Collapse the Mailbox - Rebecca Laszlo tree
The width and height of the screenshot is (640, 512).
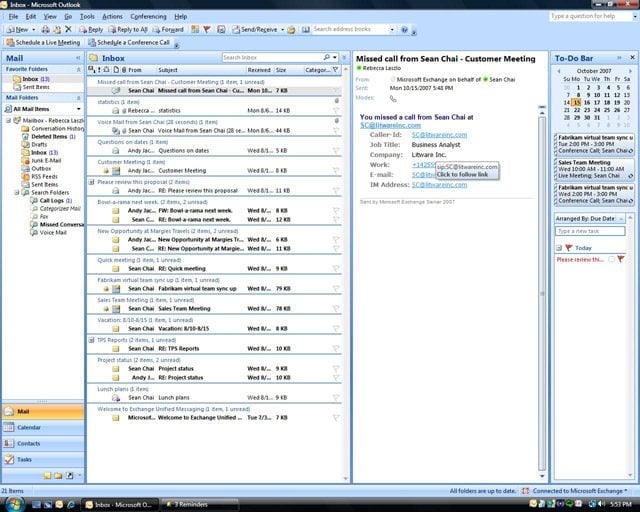8,120
